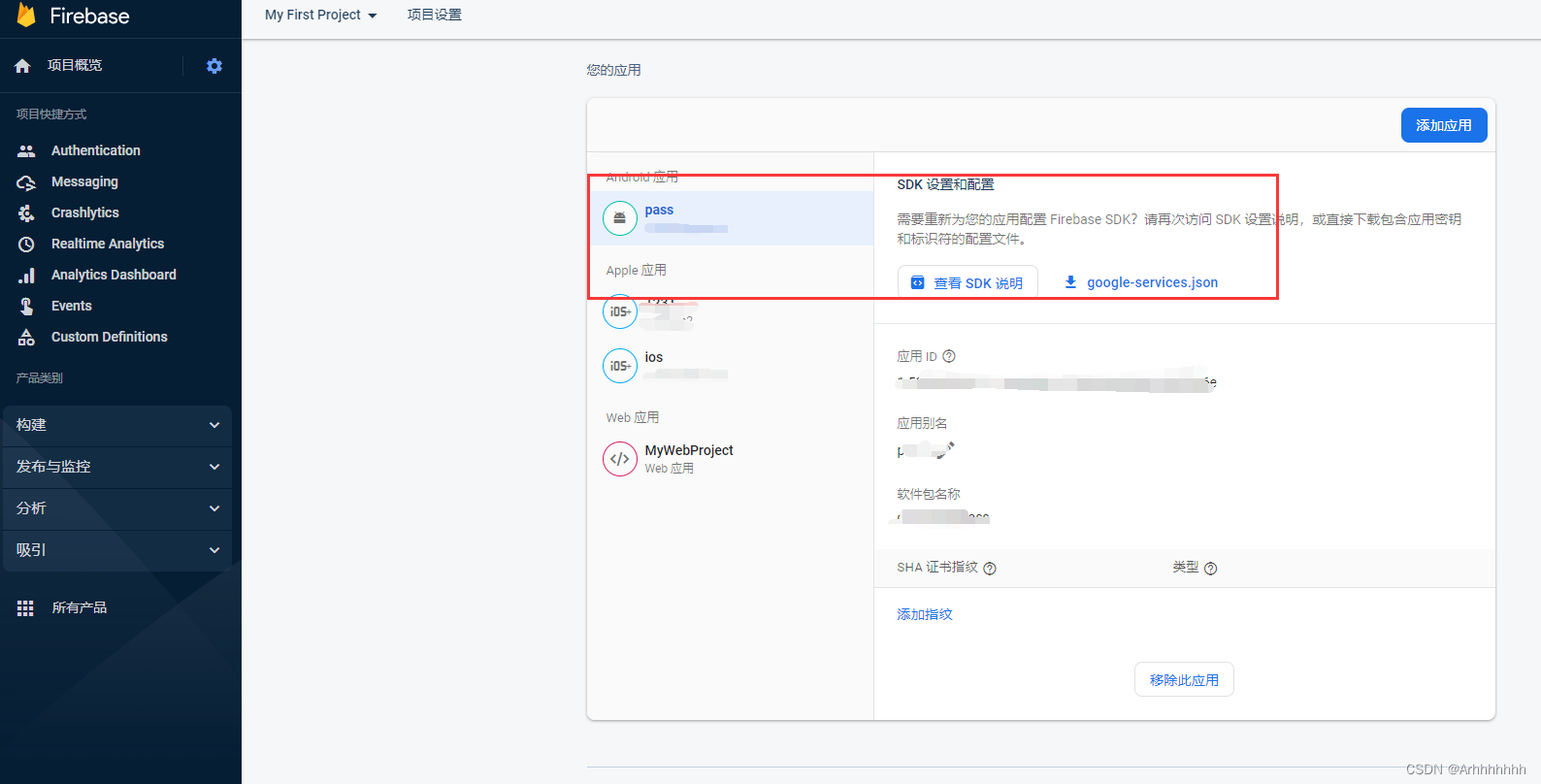This screenshot has width=1541, height=784.
Task: Open Analytics Dashboard
Action: (114, 275)
